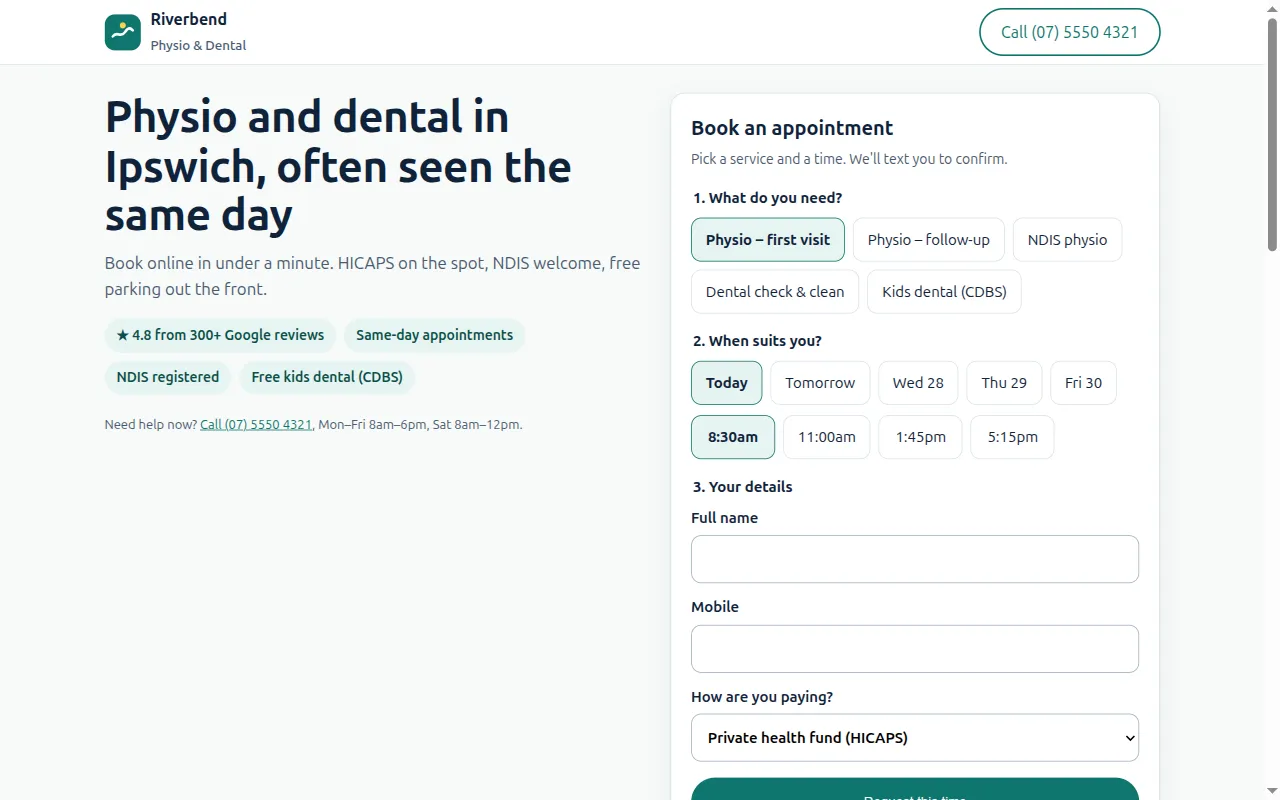The width and height of the screenshot is (1280, 800).
Task: Click the '2. When suits you?' label
Action: [x=757, y=341]
